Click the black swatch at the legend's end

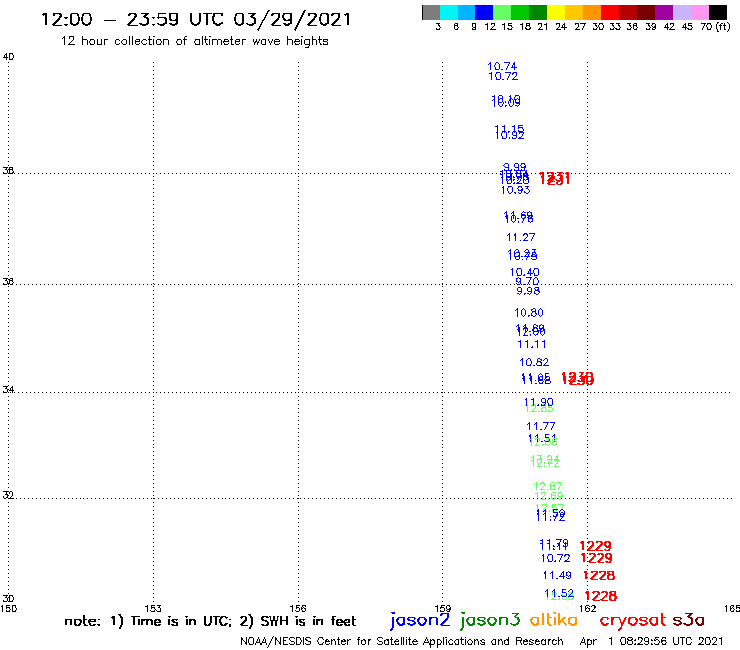(717, 12)
